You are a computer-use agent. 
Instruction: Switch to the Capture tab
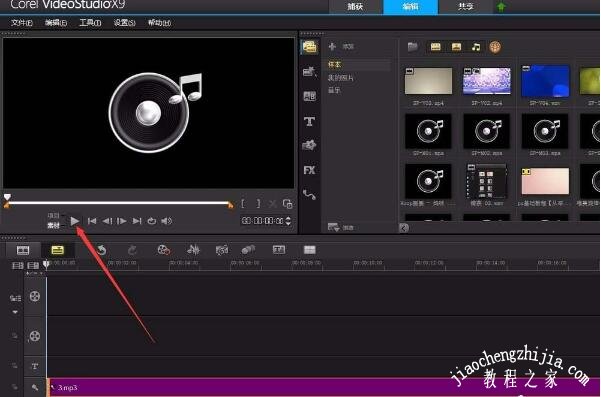[x=355, y=7]
